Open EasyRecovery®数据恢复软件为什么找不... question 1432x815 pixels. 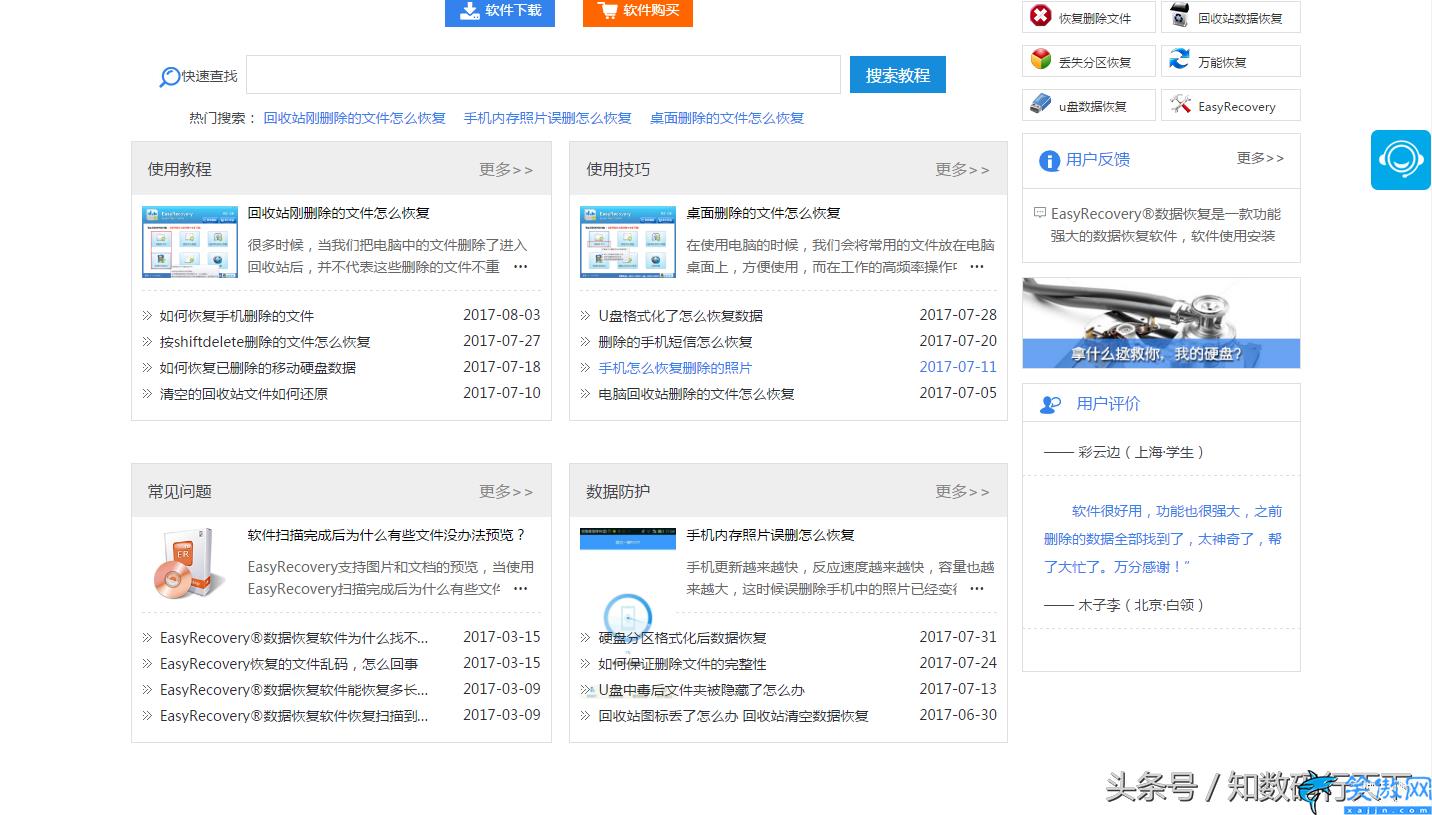click(x=294, y=638)
